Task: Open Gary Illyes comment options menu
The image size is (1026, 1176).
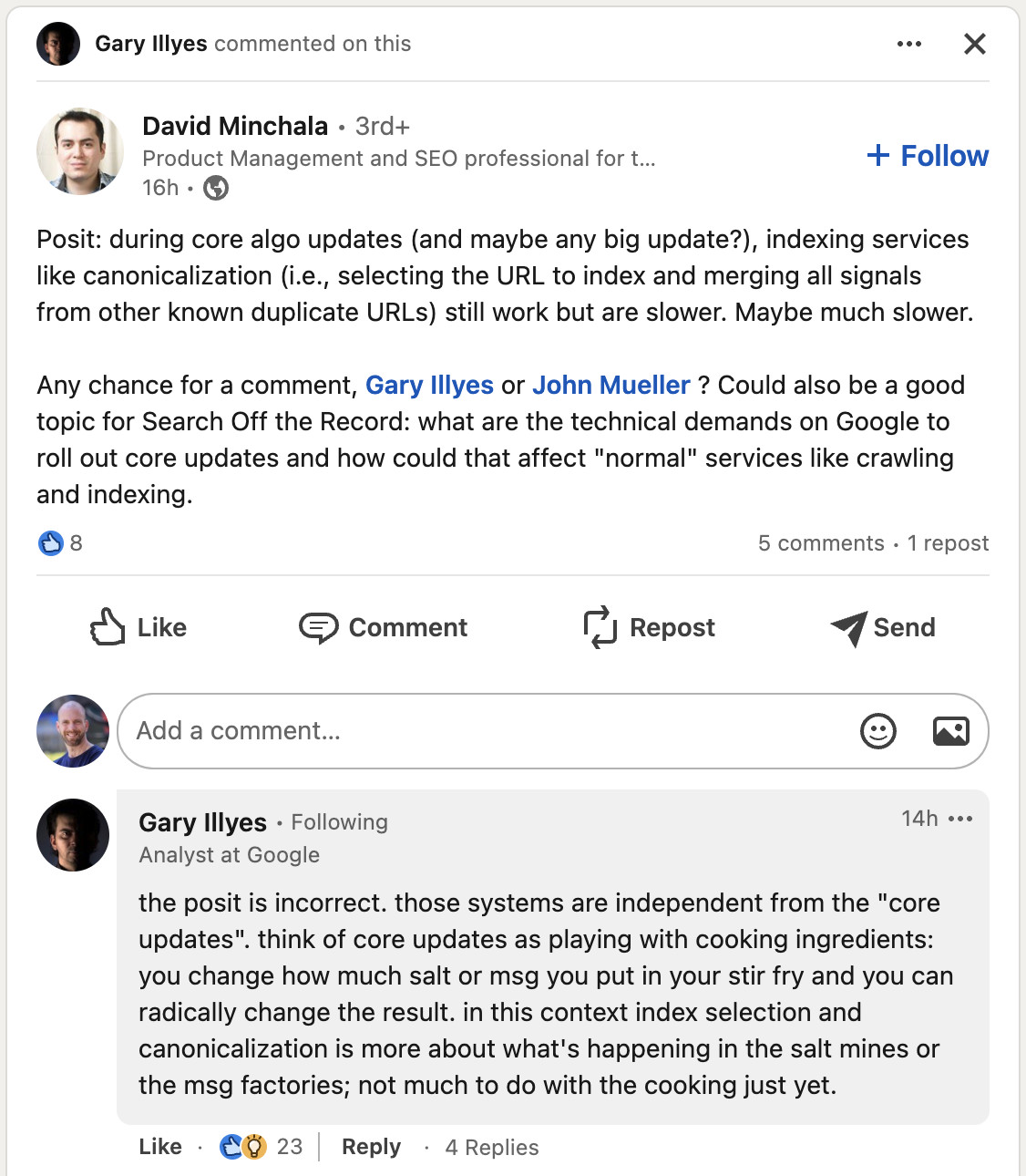Action: [961, 819]
